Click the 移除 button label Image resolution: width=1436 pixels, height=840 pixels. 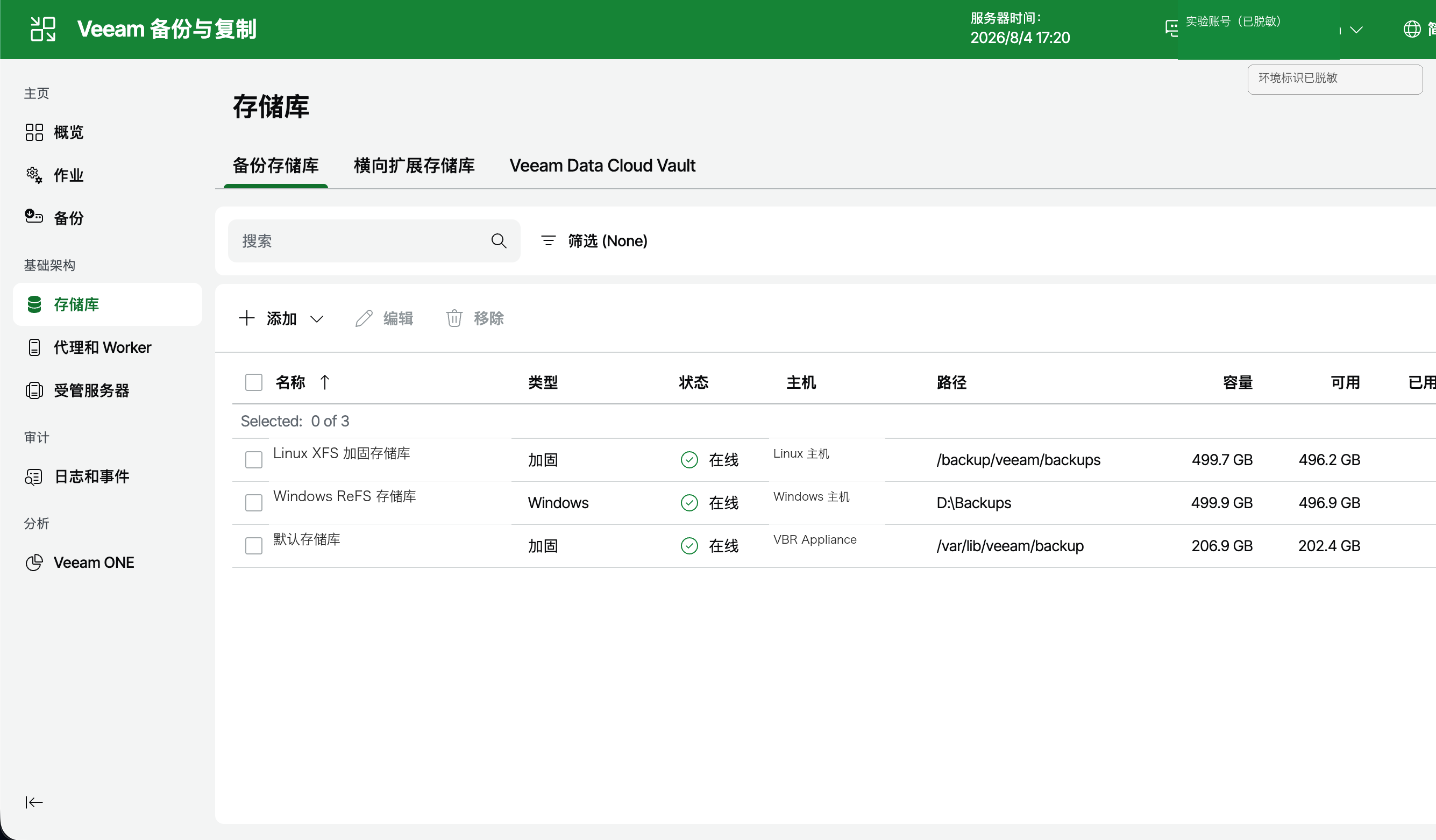tap(488, 318)
